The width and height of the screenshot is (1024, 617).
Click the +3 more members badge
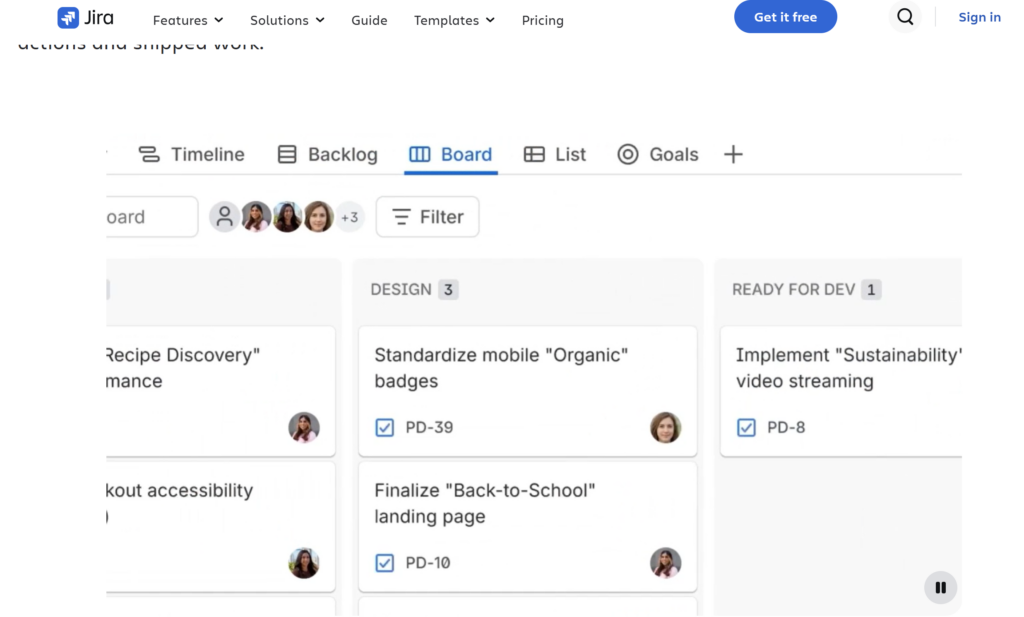click(349, 217)
